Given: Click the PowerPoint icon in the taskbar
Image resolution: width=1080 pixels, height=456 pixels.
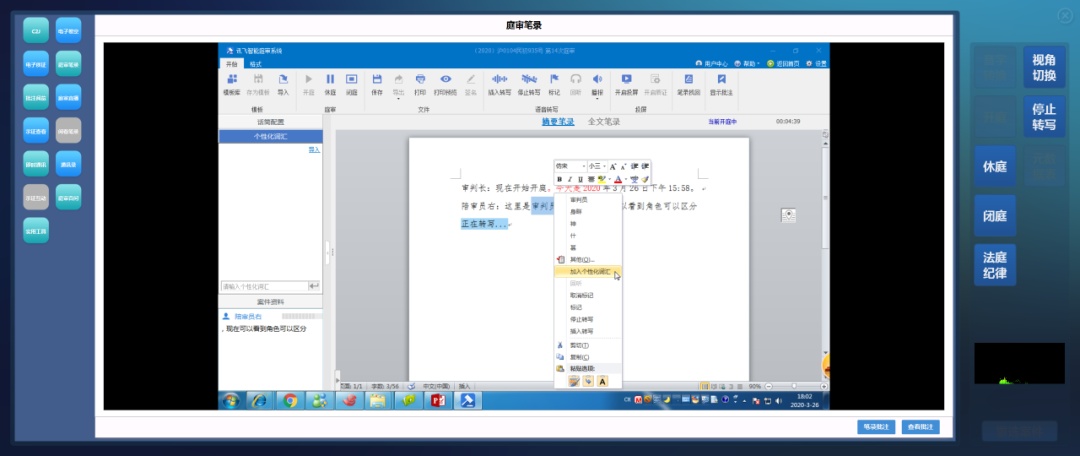Looking at the screenshot, I should pos(439,400).
